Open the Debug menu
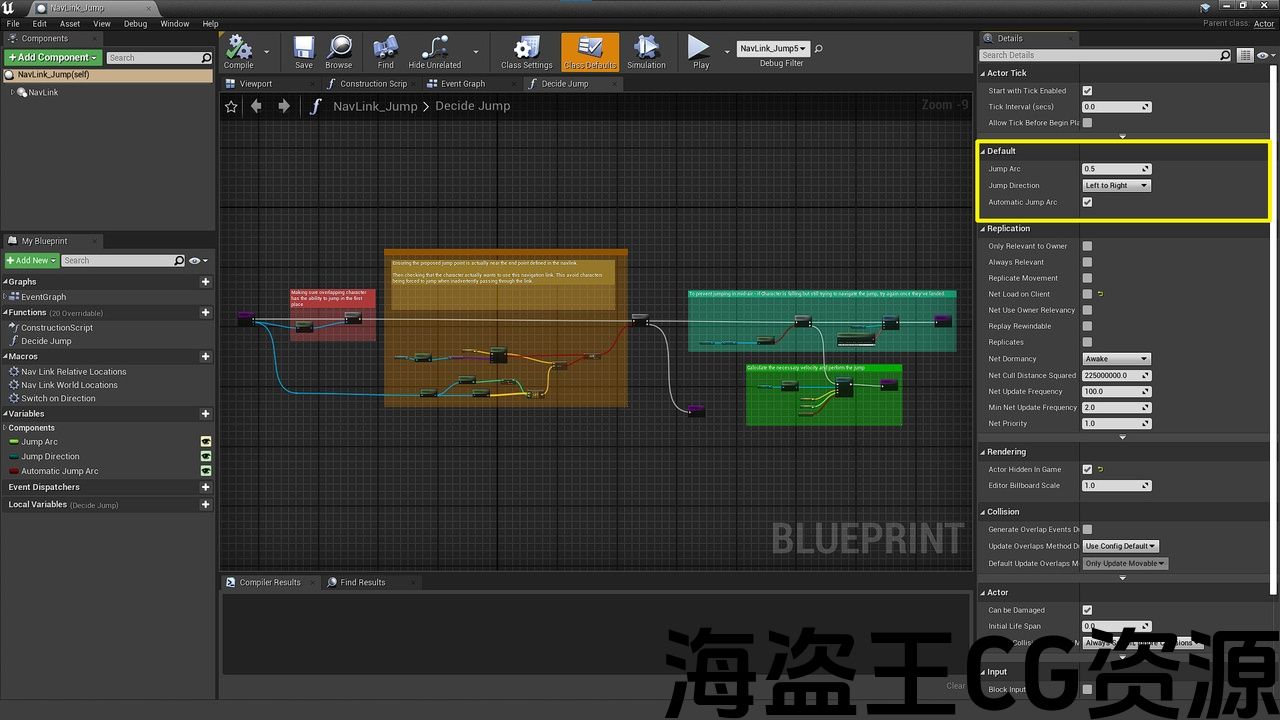The image size is (1280, 720). click(135, 24)
